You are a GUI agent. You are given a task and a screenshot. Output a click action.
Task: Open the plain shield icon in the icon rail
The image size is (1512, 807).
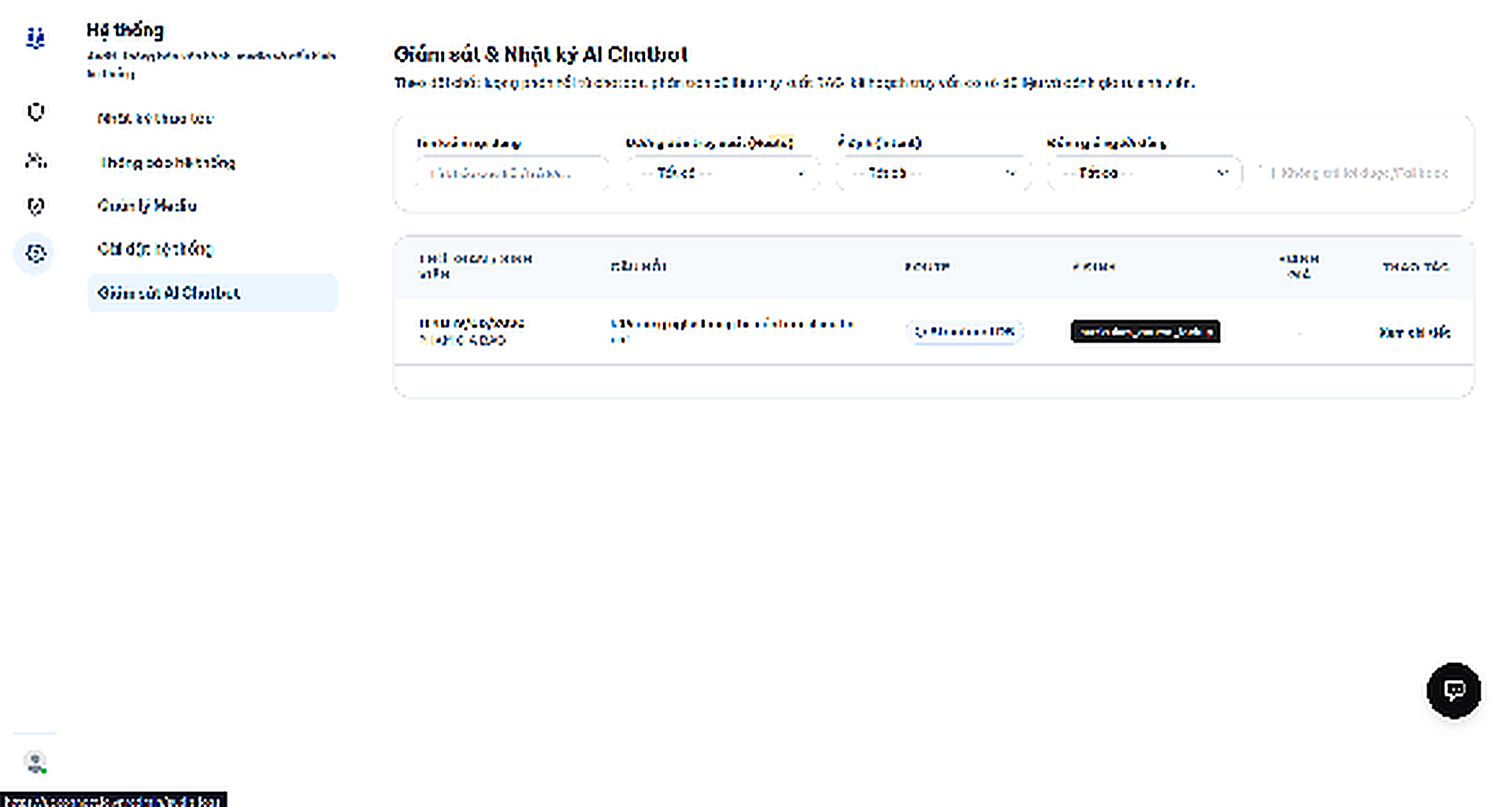coord(35,112)
